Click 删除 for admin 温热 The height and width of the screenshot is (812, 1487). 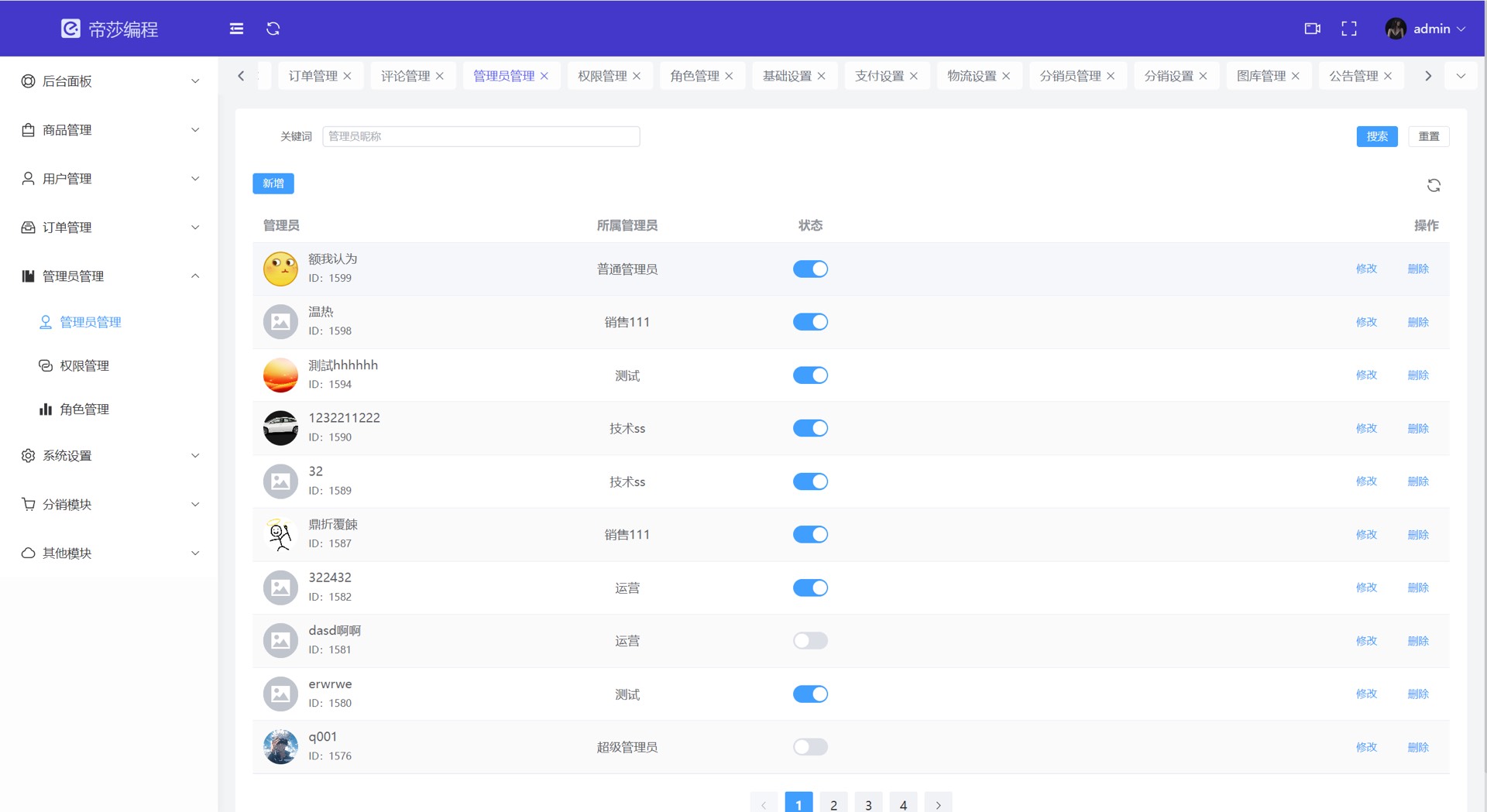point(1417,322)
